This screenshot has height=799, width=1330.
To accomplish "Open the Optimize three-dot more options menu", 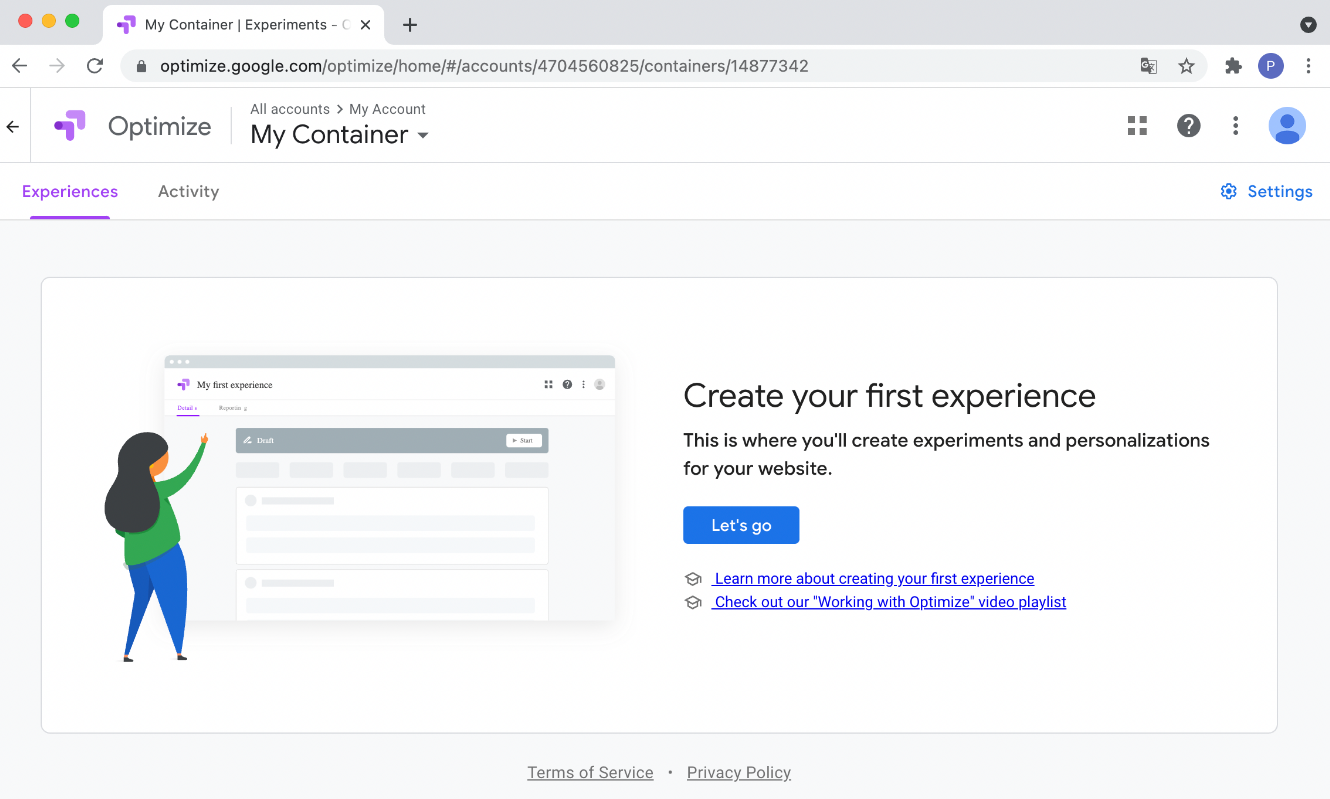I will pyautogui.click(x=1236, y=125).
